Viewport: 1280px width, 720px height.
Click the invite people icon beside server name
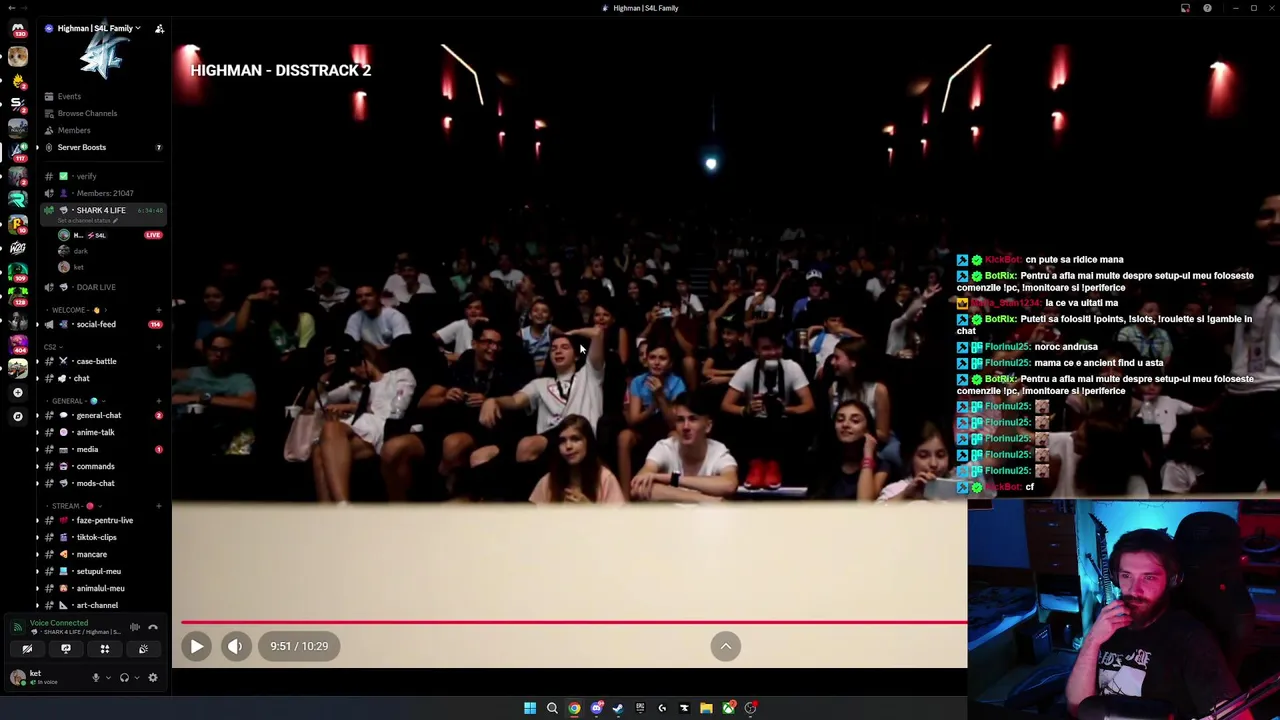(x=159, y=28)
